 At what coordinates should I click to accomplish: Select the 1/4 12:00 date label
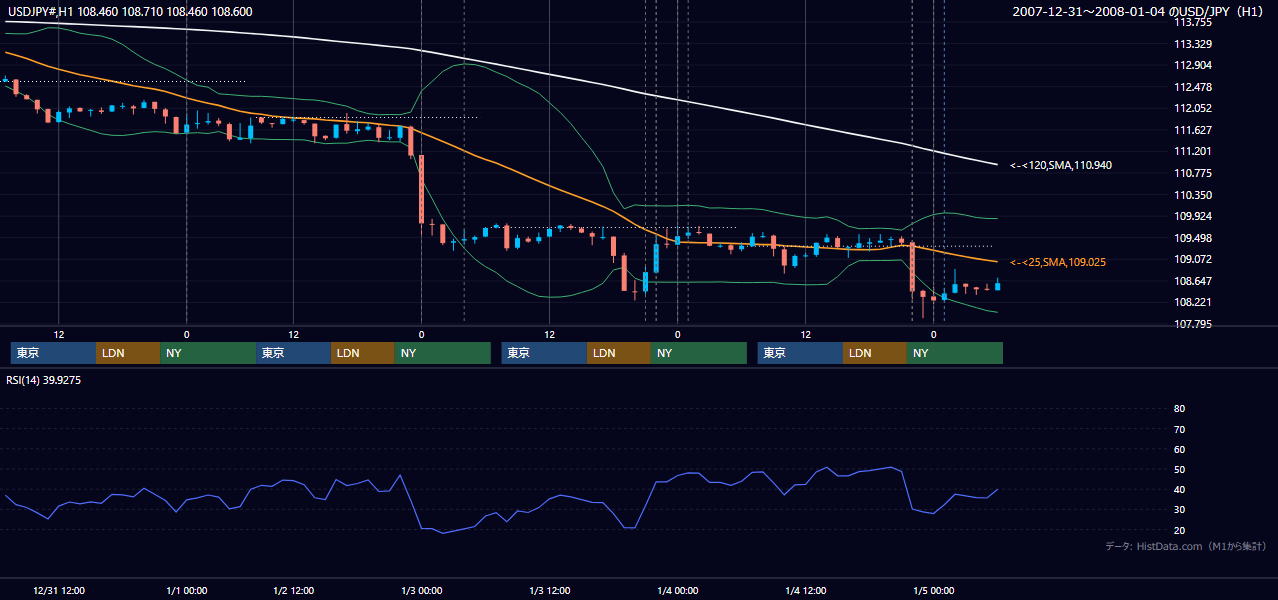pyautogui.click(x=806, y=590)
